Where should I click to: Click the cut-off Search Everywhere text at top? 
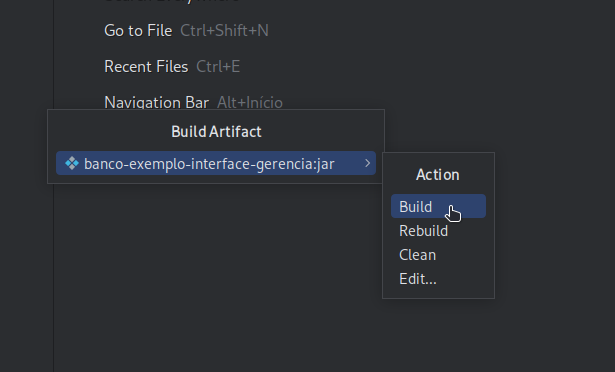(172, 2)
